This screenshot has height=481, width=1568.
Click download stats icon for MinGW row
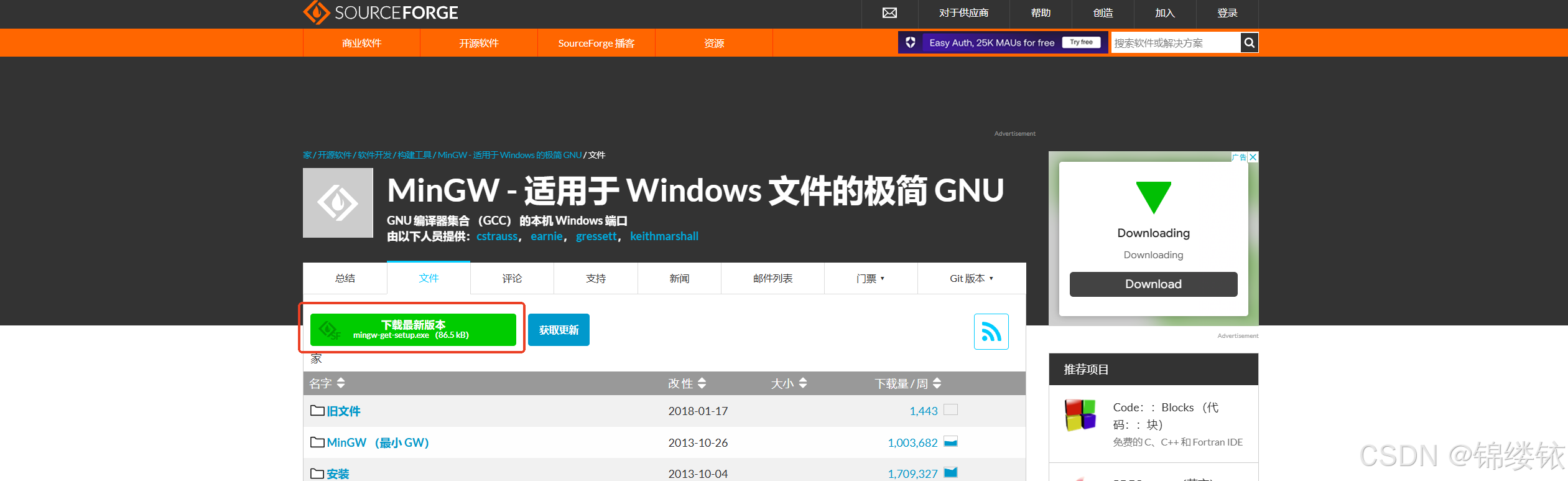click(950, 442)
